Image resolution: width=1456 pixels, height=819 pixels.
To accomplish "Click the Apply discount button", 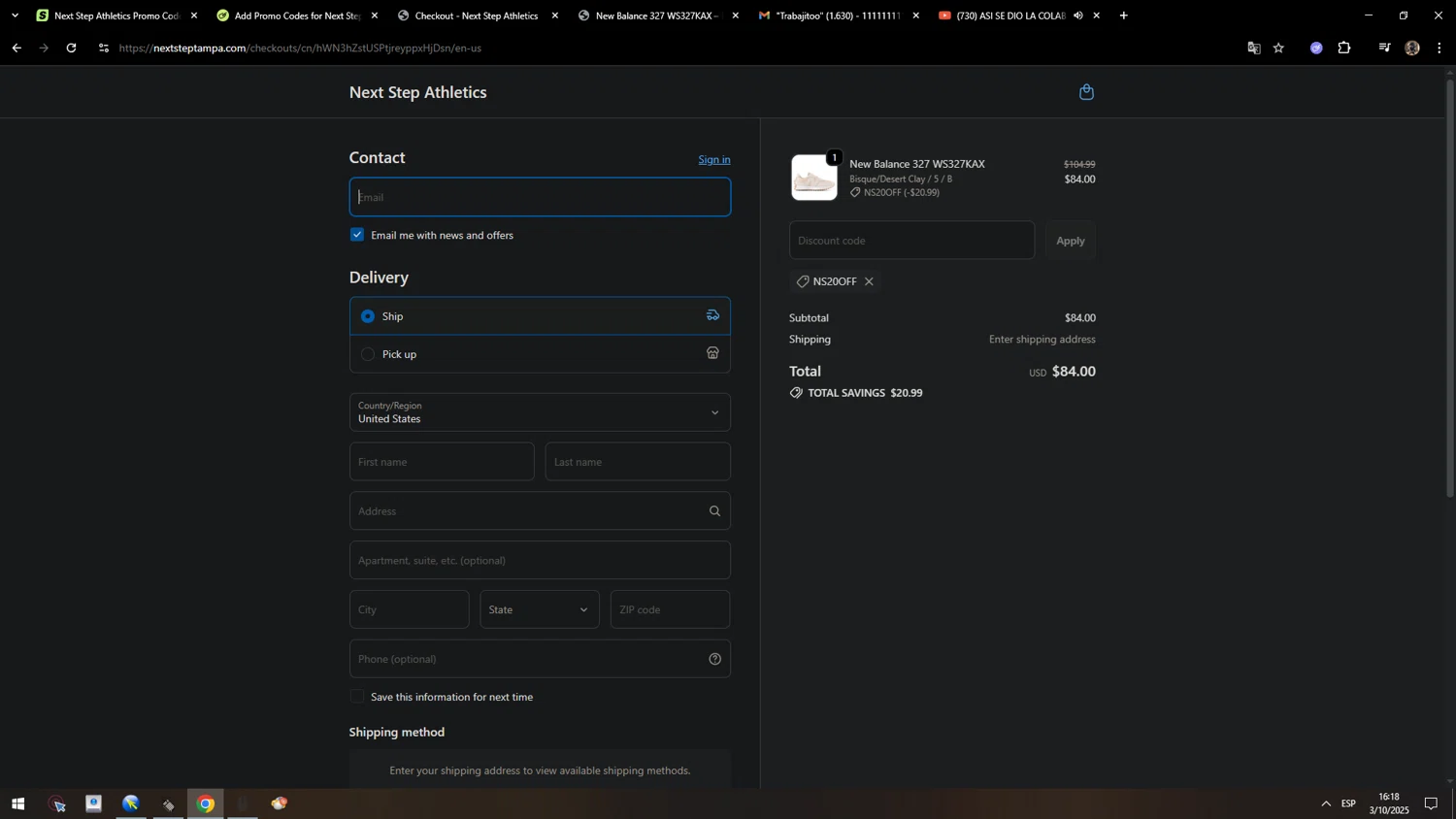I will coord(1071,241).
